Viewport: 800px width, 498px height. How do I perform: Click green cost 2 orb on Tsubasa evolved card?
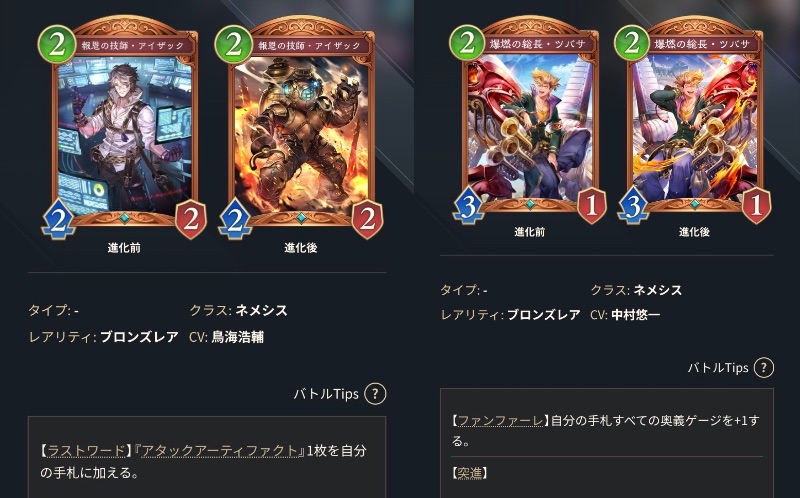(x=632, y=42)
